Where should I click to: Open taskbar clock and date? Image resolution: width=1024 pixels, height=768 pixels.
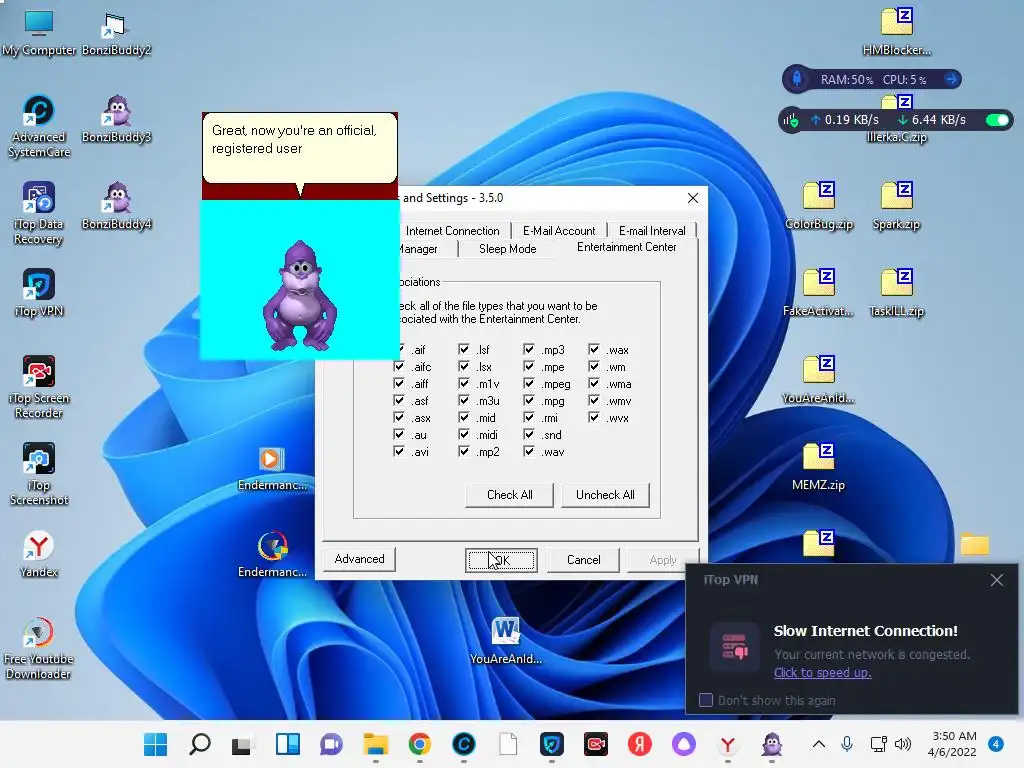point(953,744)
